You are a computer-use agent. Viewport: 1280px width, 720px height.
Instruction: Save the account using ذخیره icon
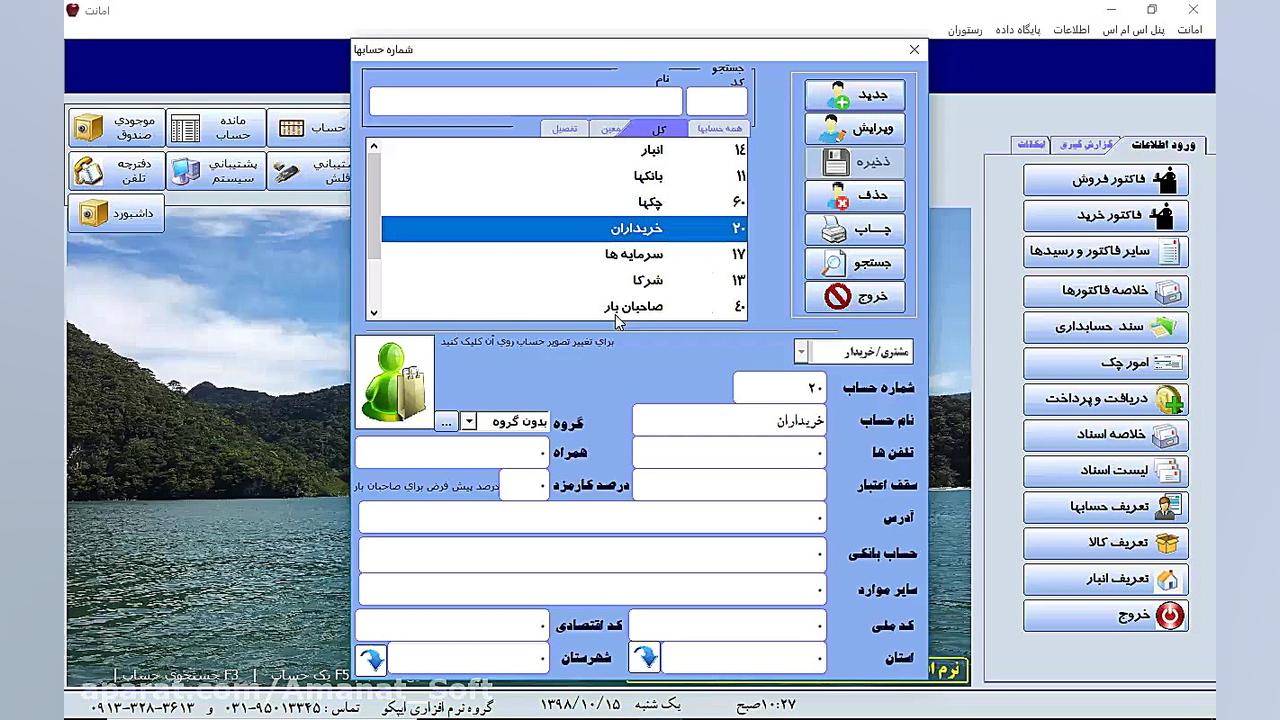[x=854, y=162]
